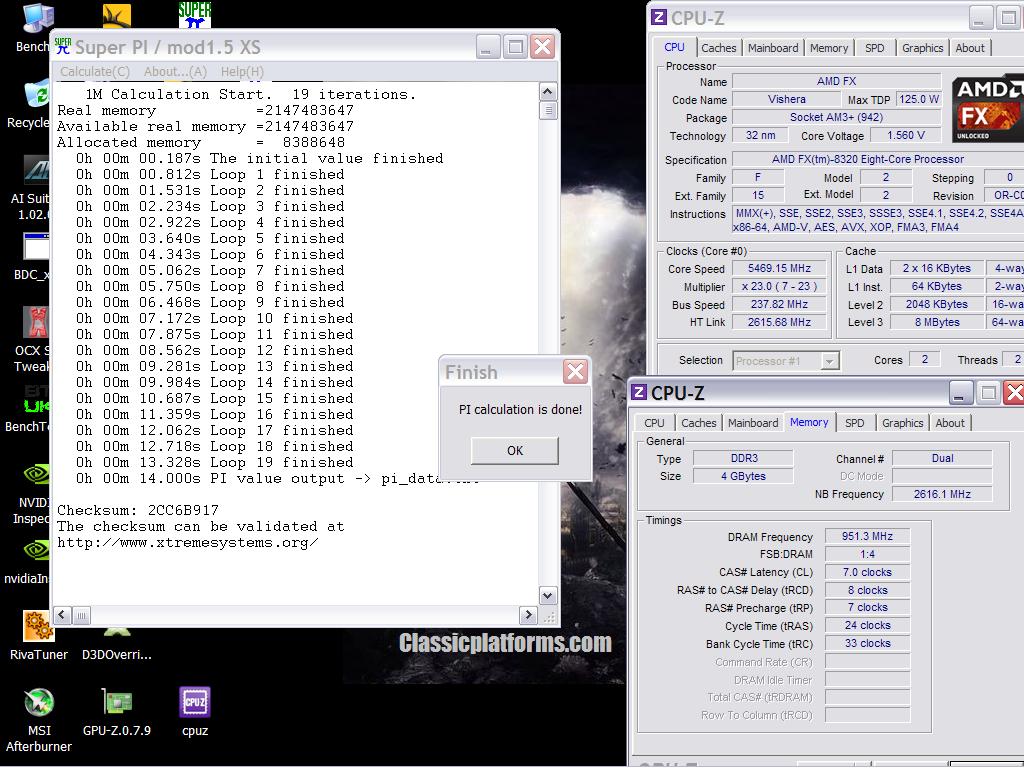Click the HT Link value 2615.68 MHz
The width and height of the screenshot is (1024, 768).
click(779, 322)
